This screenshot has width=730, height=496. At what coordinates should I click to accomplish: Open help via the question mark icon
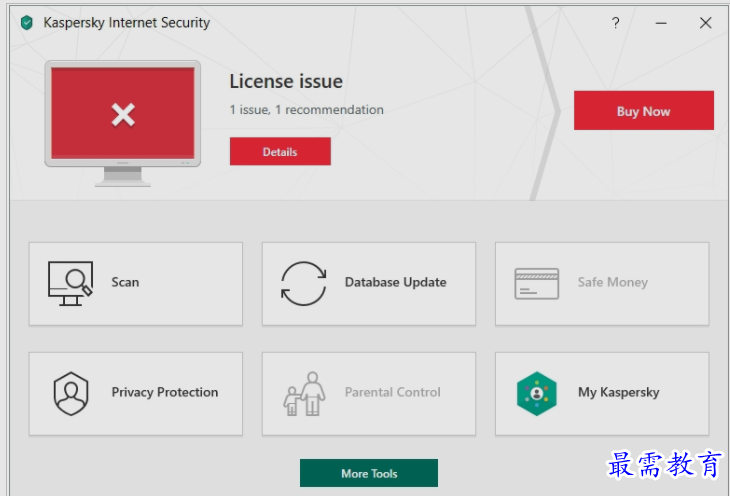[x=615, y=23]
